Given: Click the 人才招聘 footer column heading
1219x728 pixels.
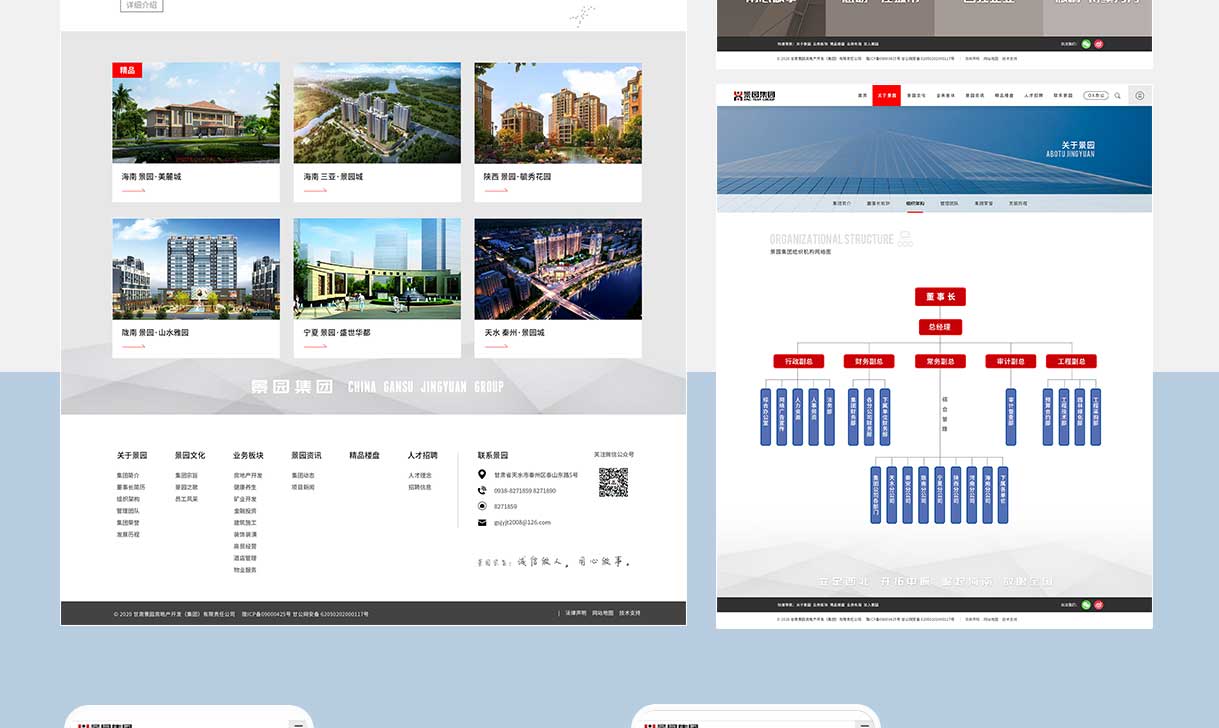Looking at the screenshot, I should pos(423,455).
